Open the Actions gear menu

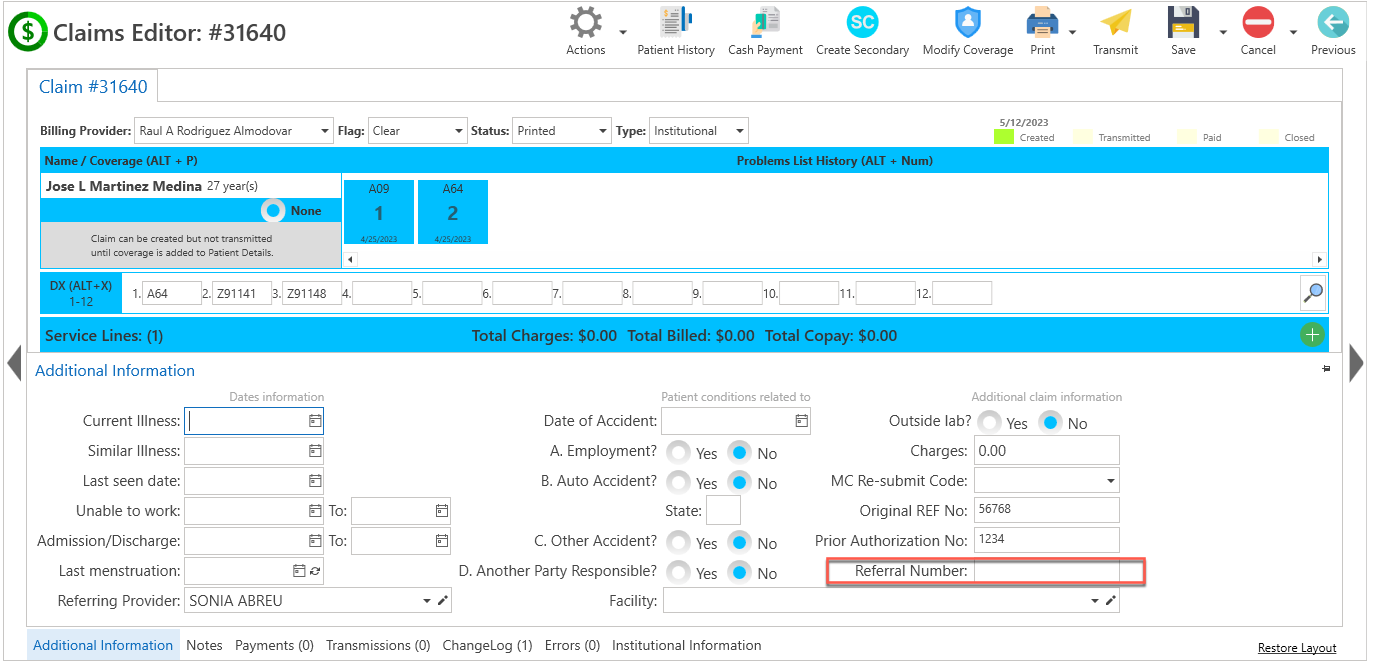point(586,23)
